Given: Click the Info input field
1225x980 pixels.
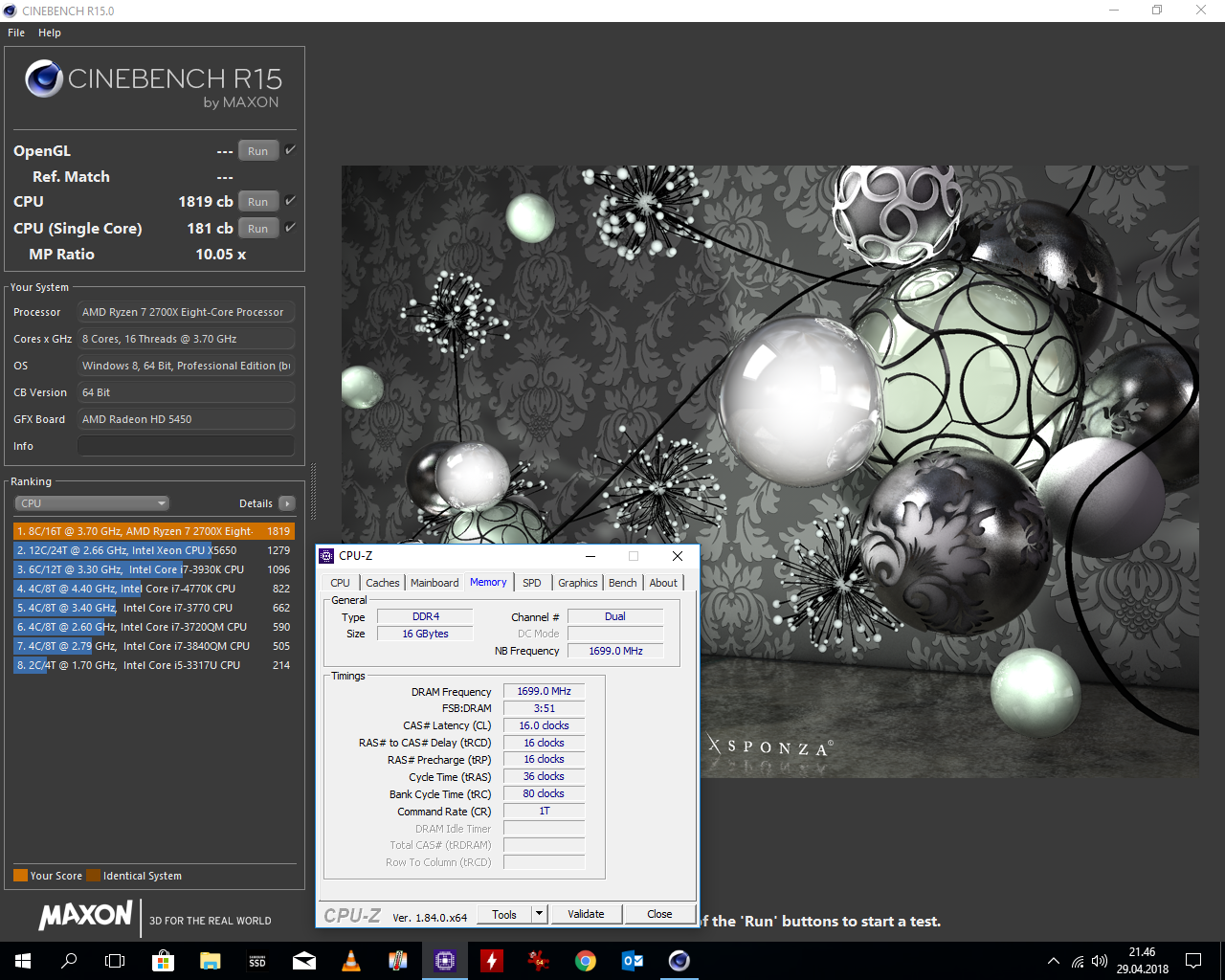Looking at the screenshot, I should 186,446.
